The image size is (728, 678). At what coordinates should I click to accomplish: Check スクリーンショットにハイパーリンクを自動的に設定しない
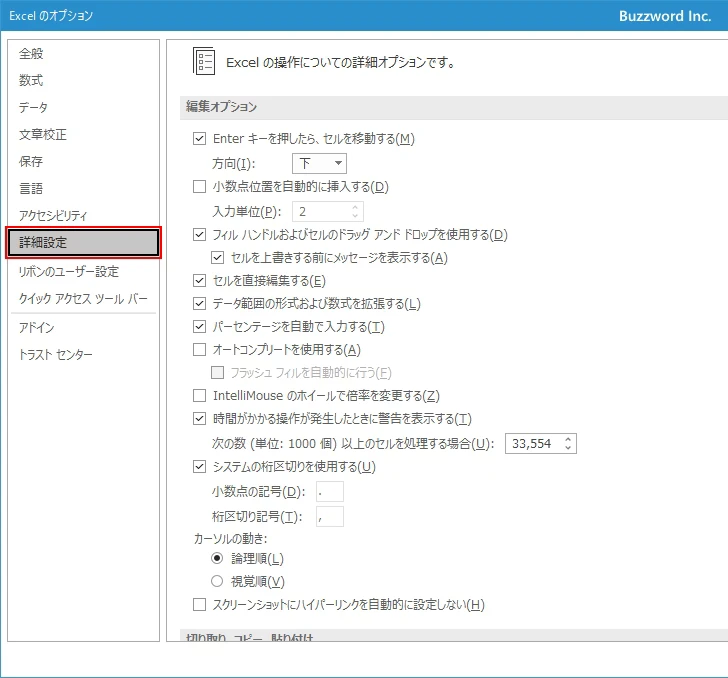[x=200, y=604]
